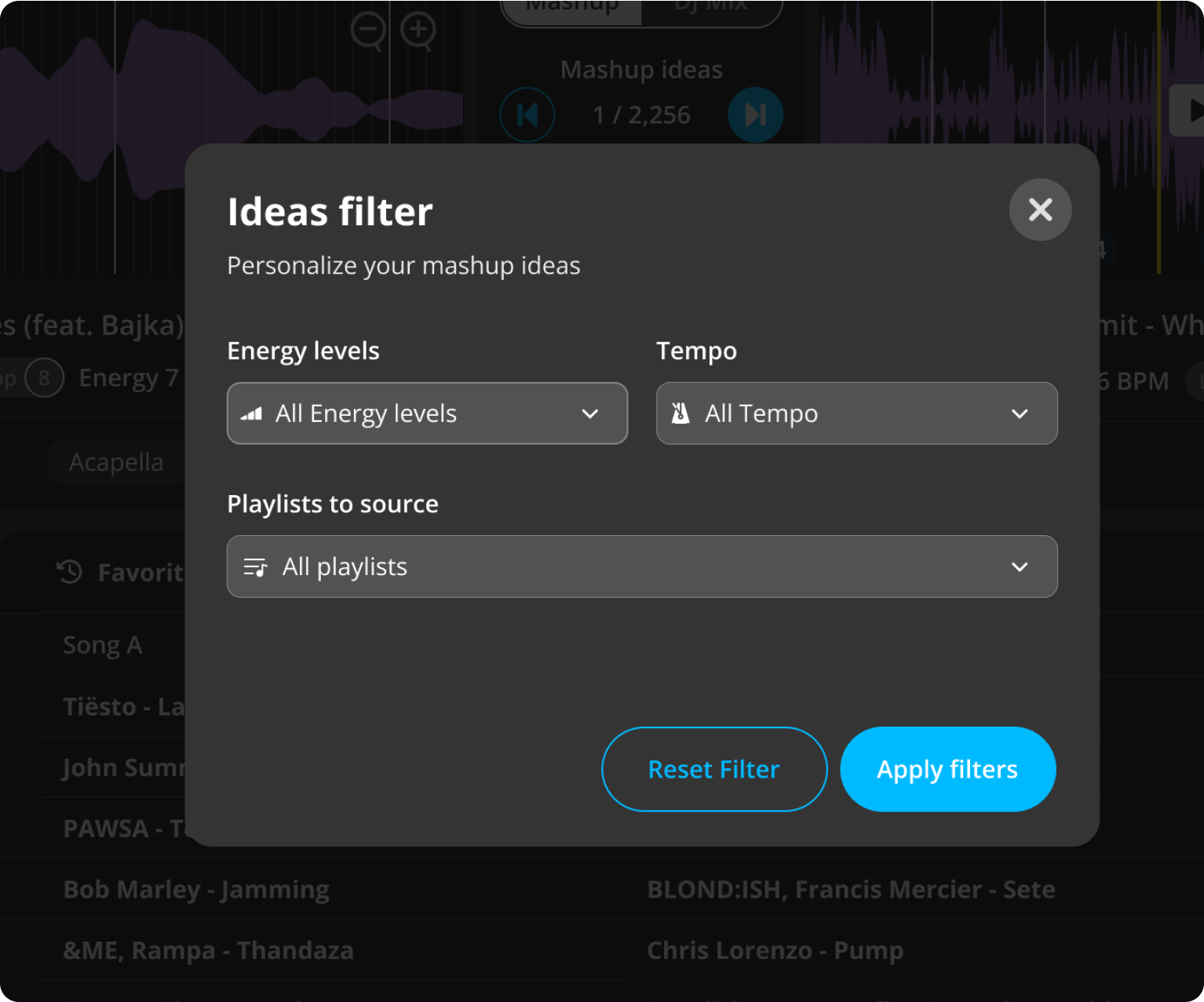Image resolution: width=1204 pixels, height=1002 pixels.
Task: Switch to the Mashup tab
Action: click(571, 8)
